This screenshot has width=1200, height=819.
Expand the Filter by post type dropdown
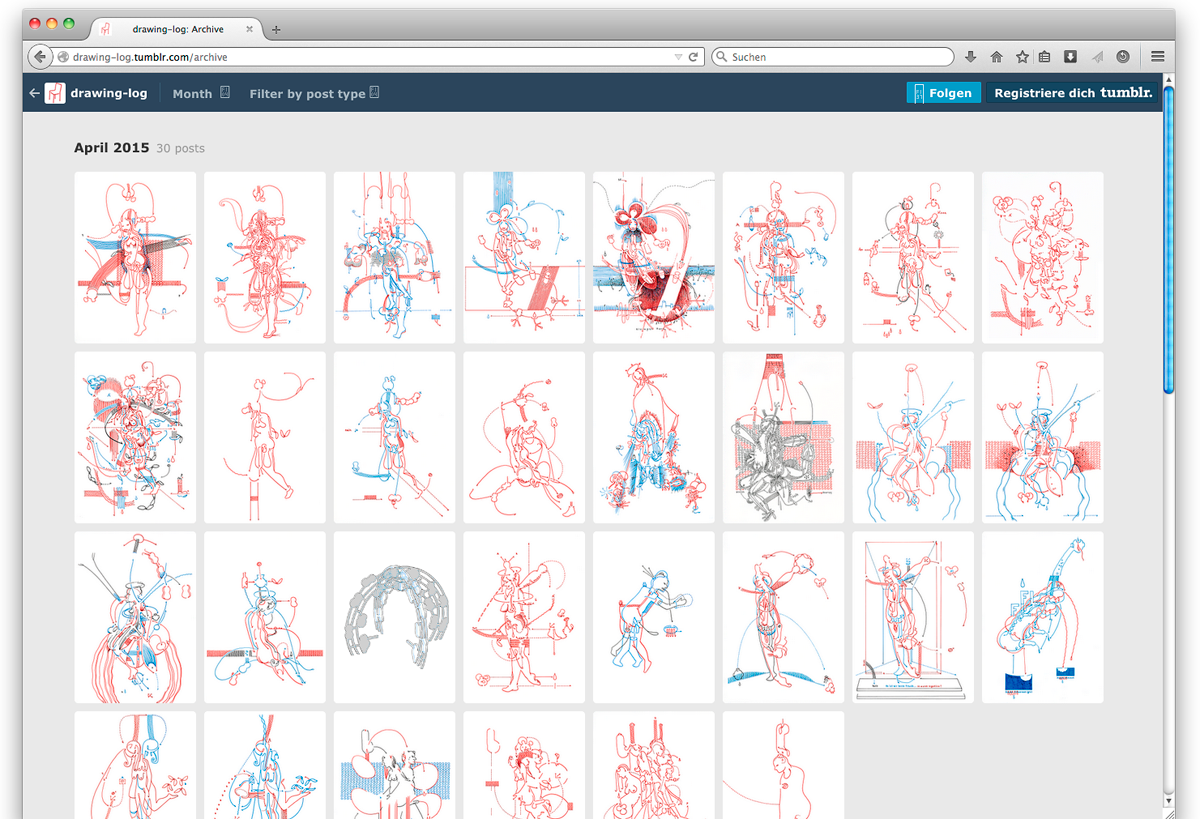314,93
